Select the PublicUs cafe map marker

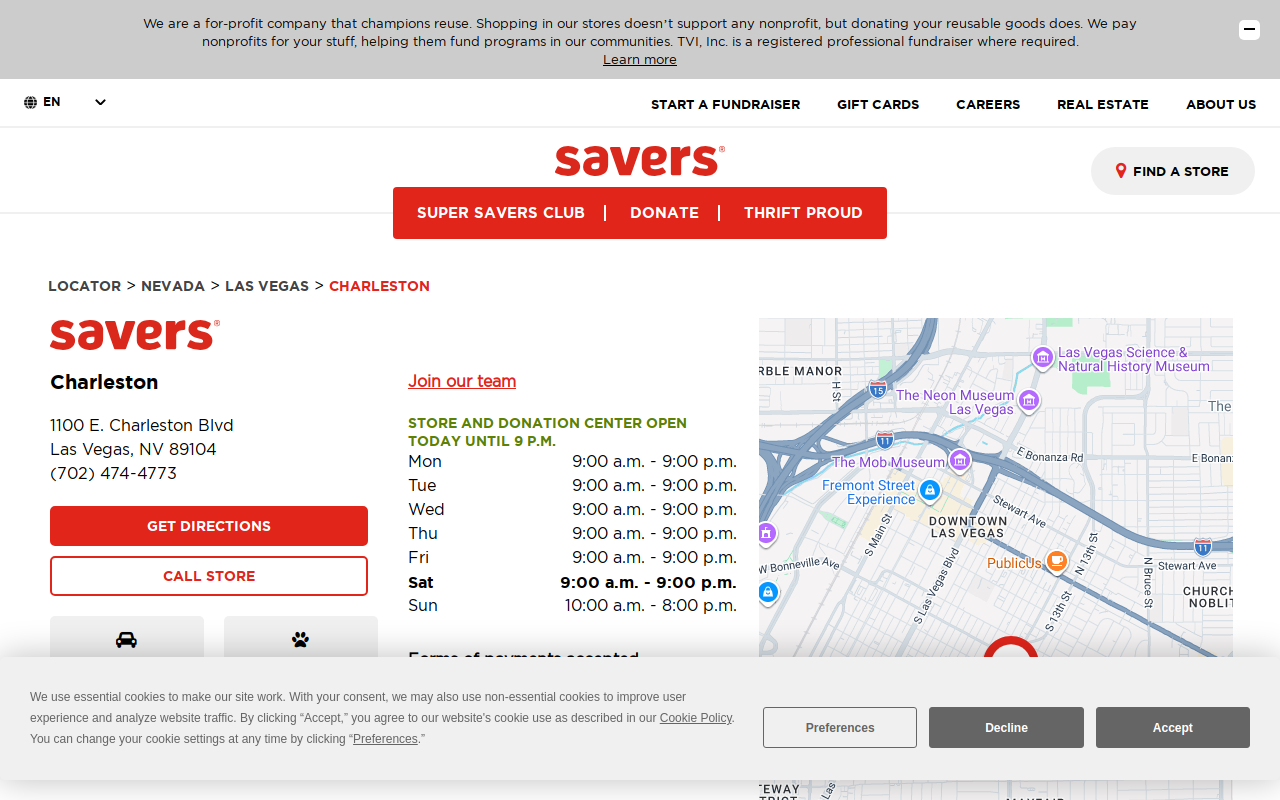[1056, 560]
